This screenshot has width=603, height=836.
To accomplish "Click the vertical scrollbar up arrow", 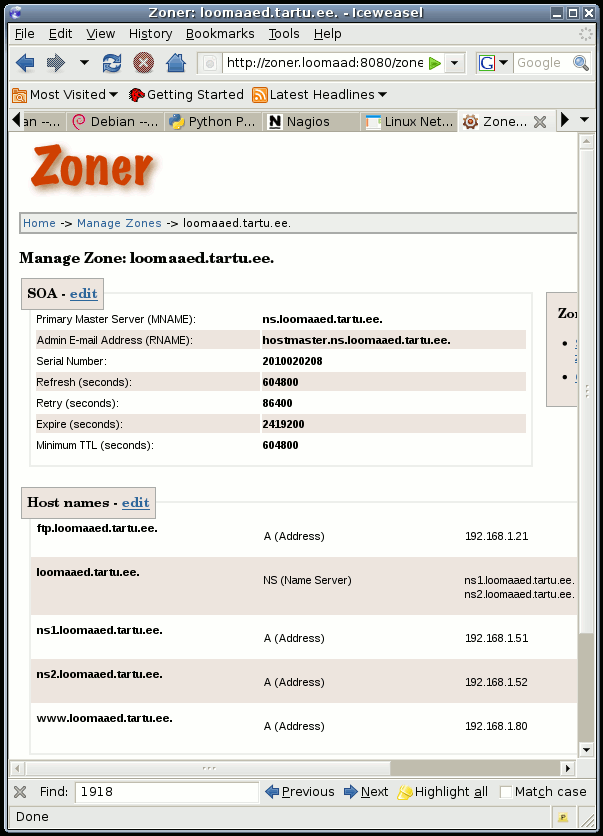I will point(586,141).
